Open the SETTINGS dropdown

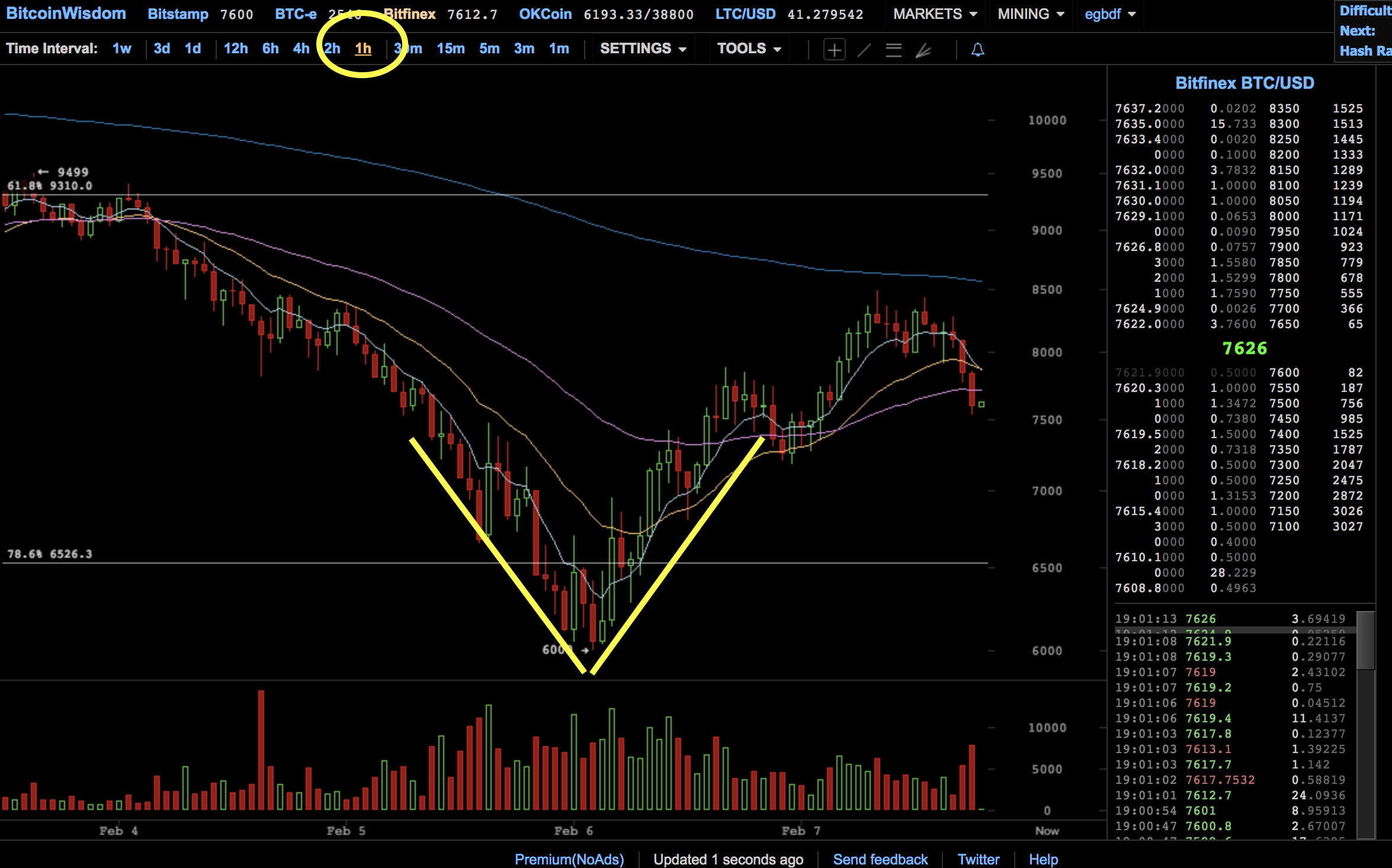click(x=643, y=49)
